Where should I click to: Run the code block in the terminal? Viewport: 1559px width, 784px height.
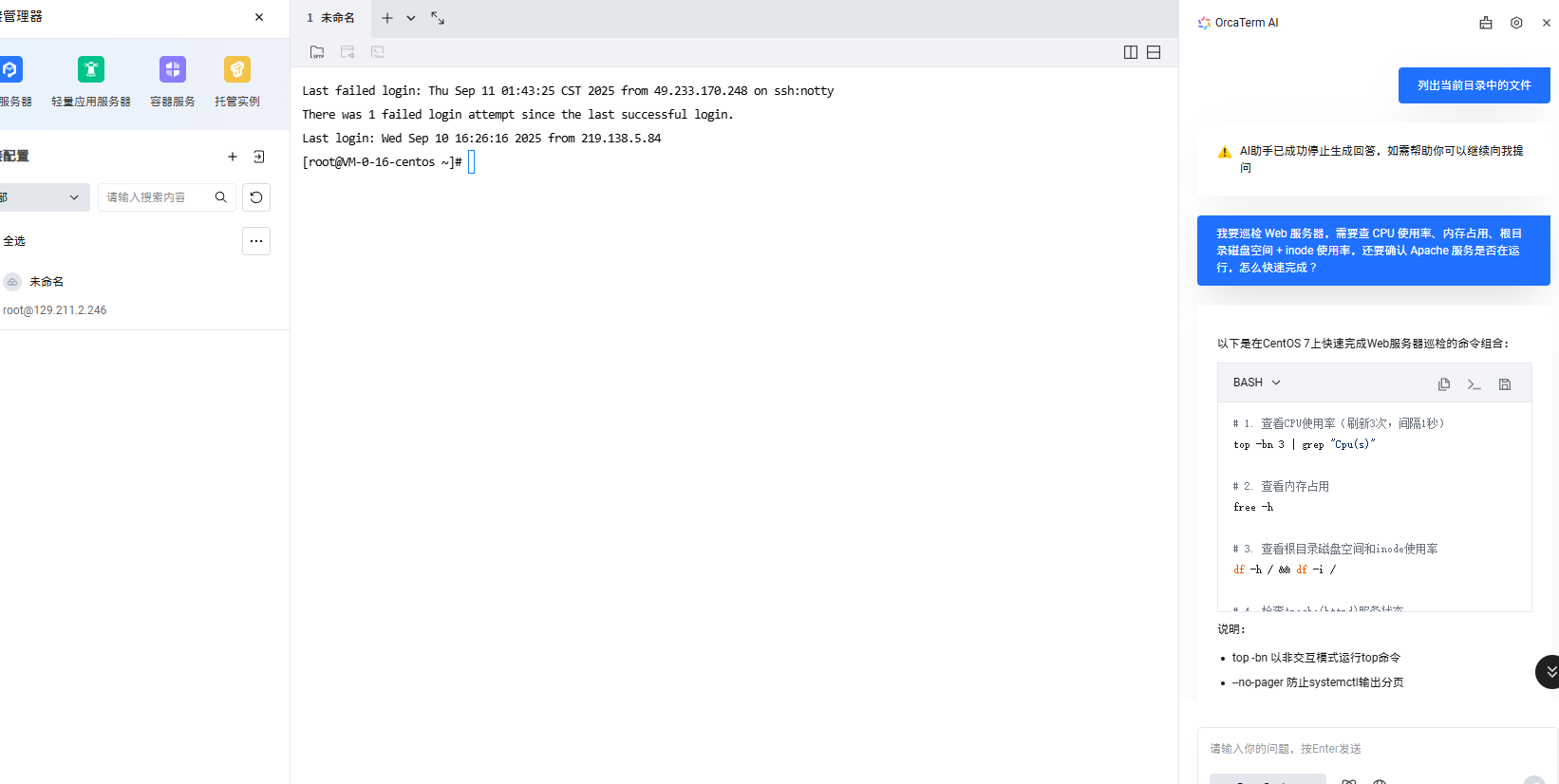[x=1474, y=384]
